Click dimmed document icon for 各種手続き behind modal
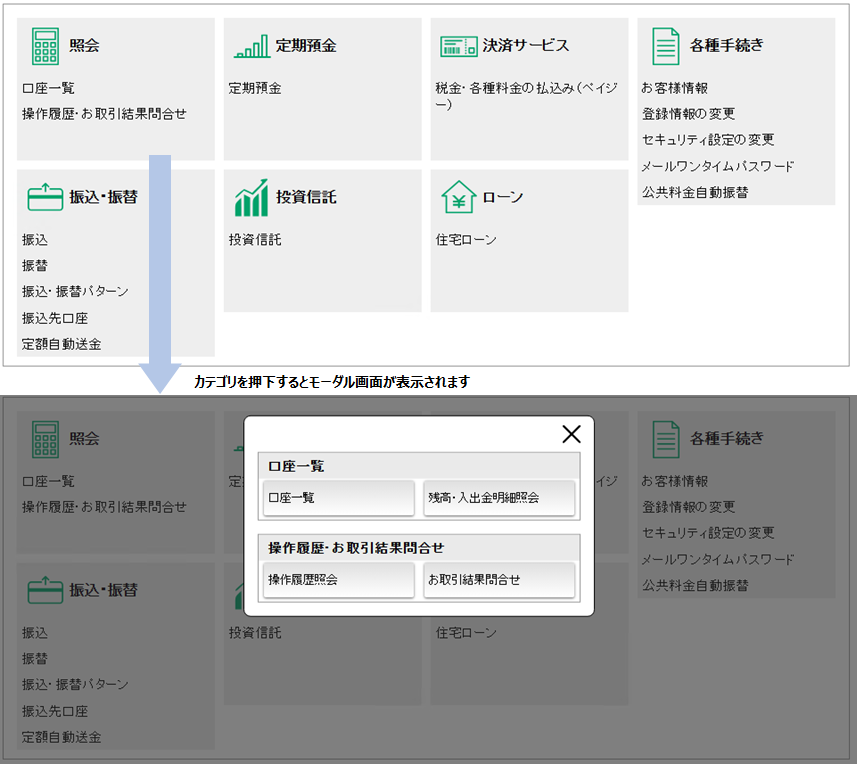Image resolution: width=857 pixels, height=764 pixels. tap(666, 439)
